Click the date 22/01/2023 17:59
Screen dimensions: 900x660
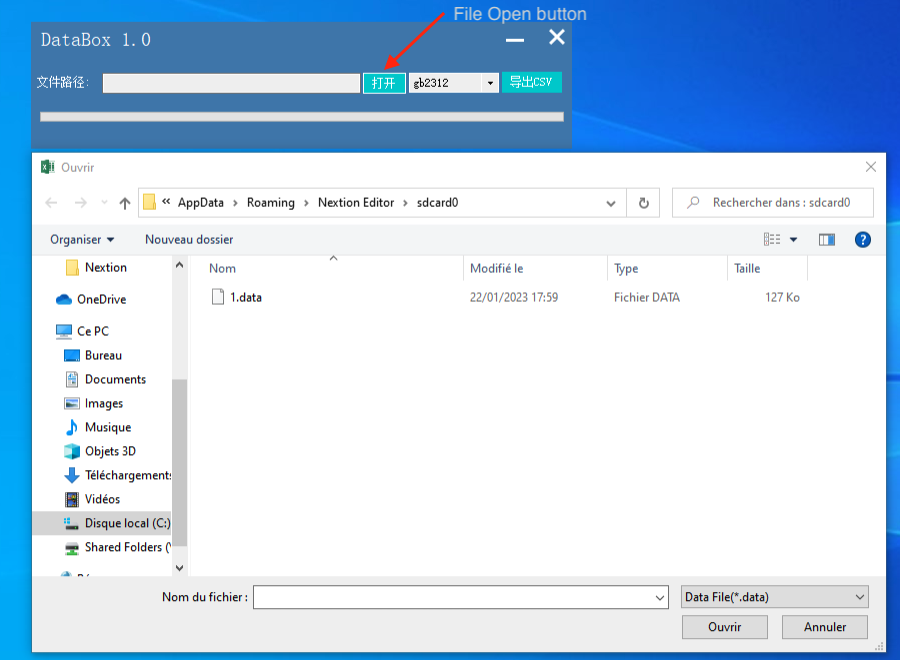click(x=514, y=297)
